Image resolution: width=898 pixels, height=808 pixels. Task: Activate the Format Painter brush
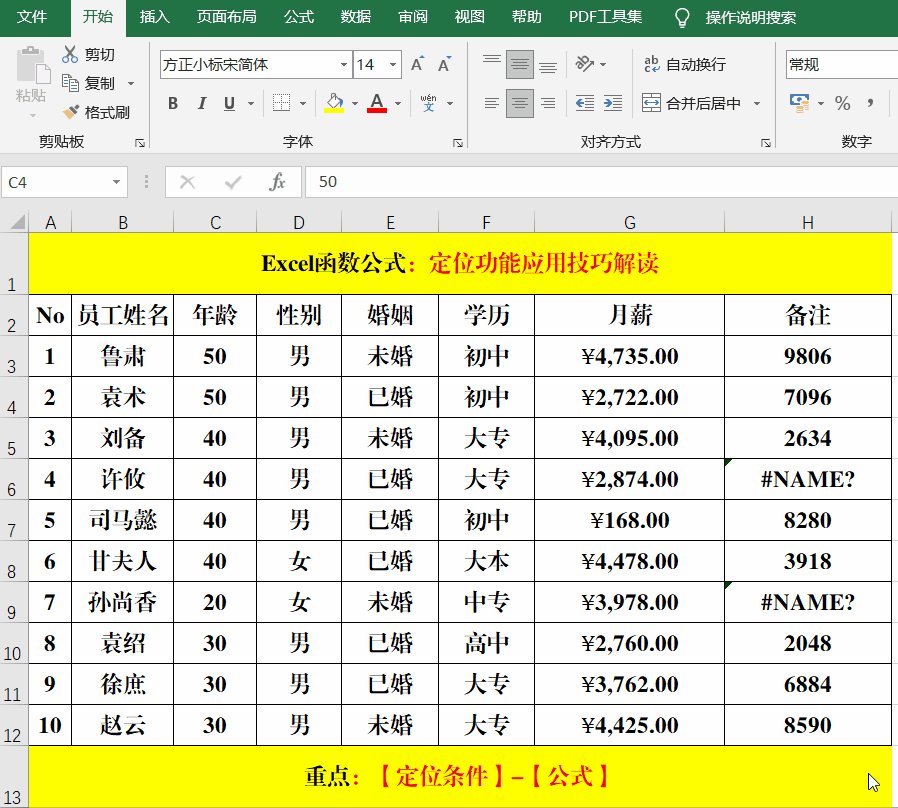pyautogui.click(x=71, y=112)
